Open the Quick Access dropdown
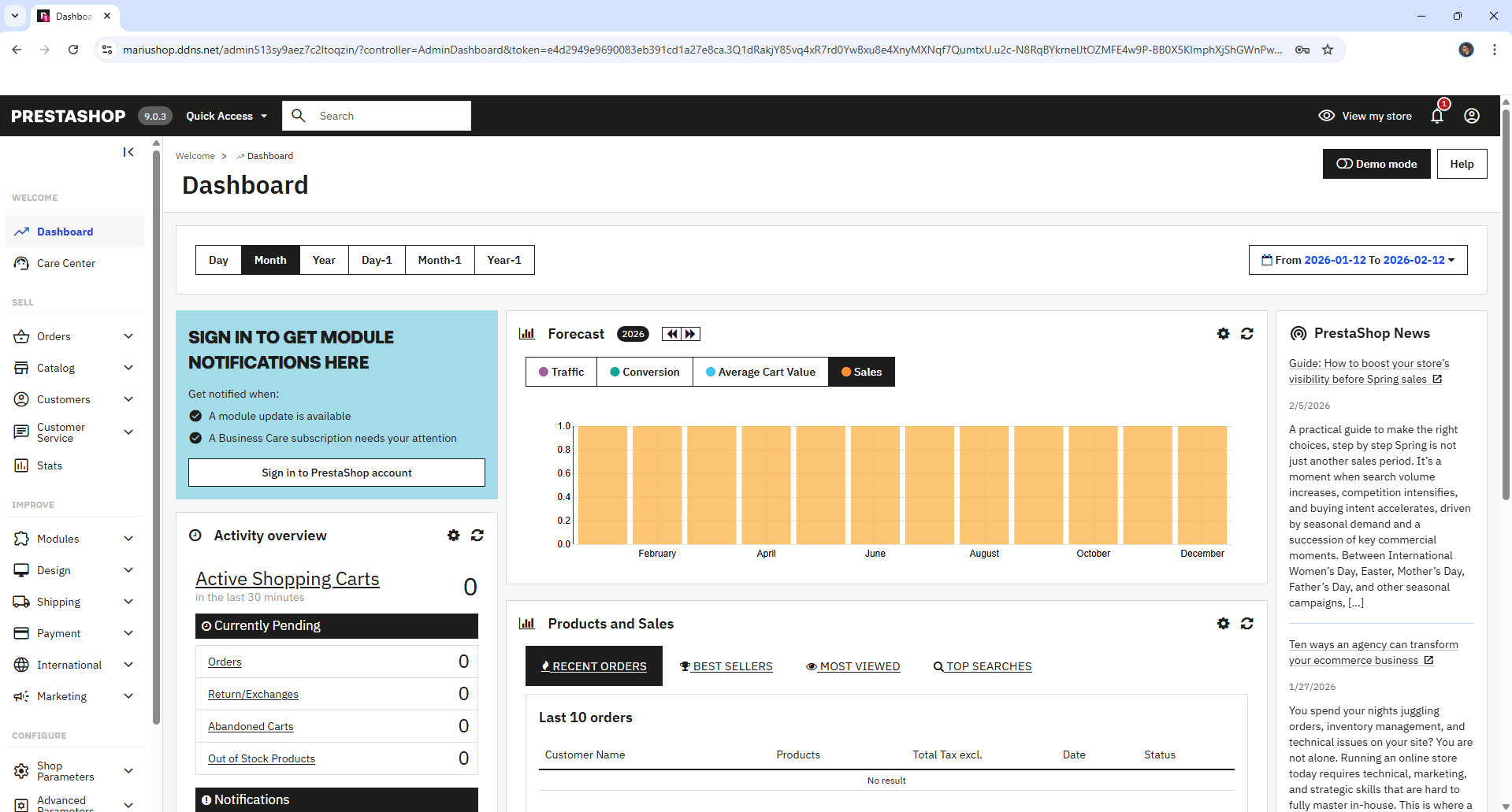1512x812 pixels. tap(226, 116)
